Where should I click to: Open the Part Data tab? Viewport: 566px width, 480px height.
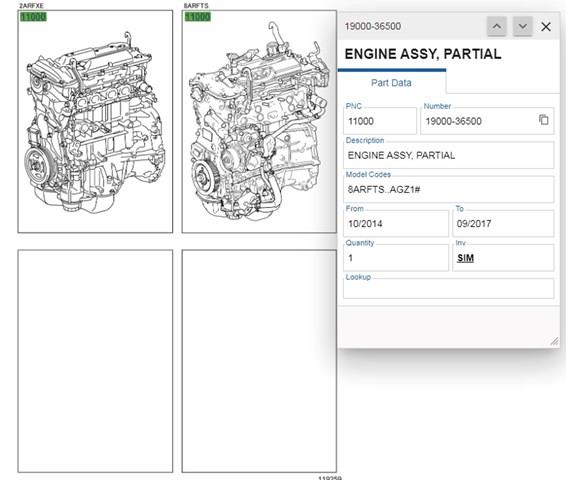click(391, 83)
